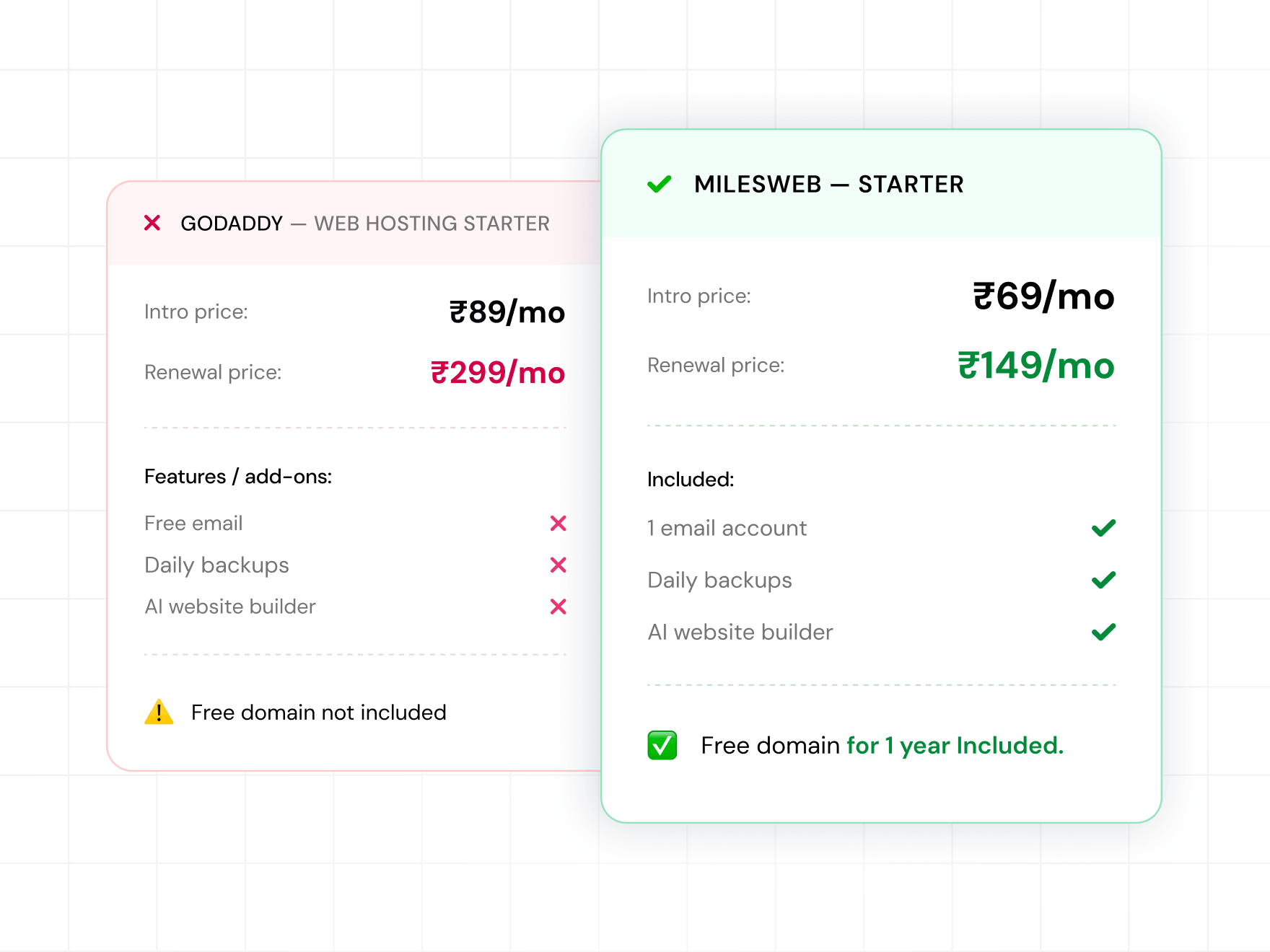This screenshot has width=1270, height=952.
Task: Click the red X icon beside GODADDY
Action: tap(152, 223)
